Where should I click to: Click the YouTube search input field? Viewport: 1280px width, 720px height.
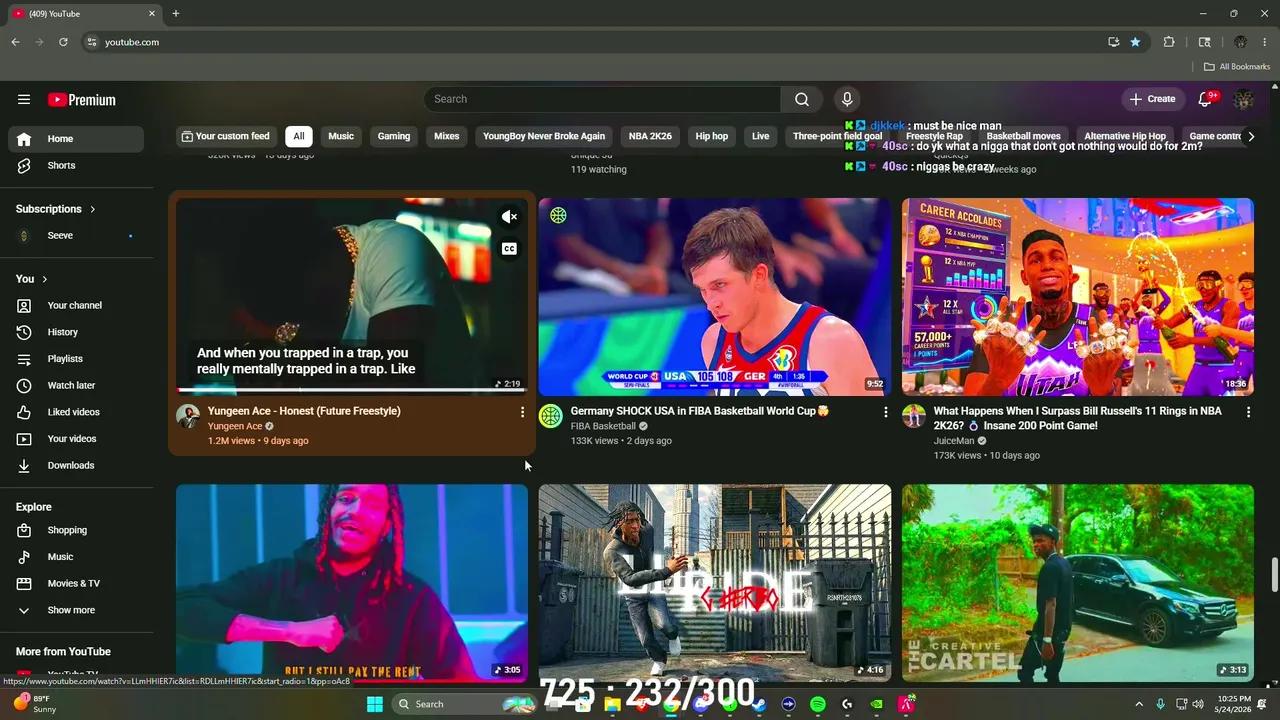coord(603,99)
